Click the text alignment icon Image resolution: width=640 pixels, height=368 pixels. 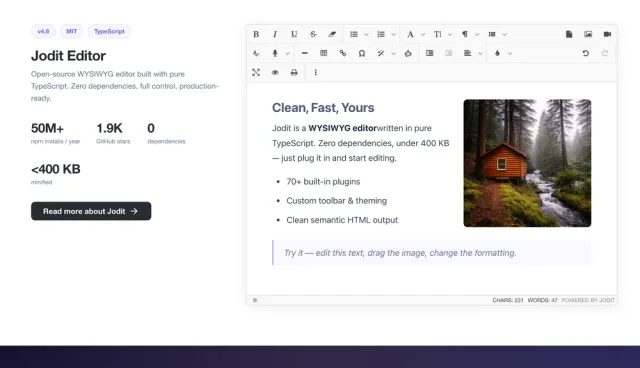[x=467, y=53]
